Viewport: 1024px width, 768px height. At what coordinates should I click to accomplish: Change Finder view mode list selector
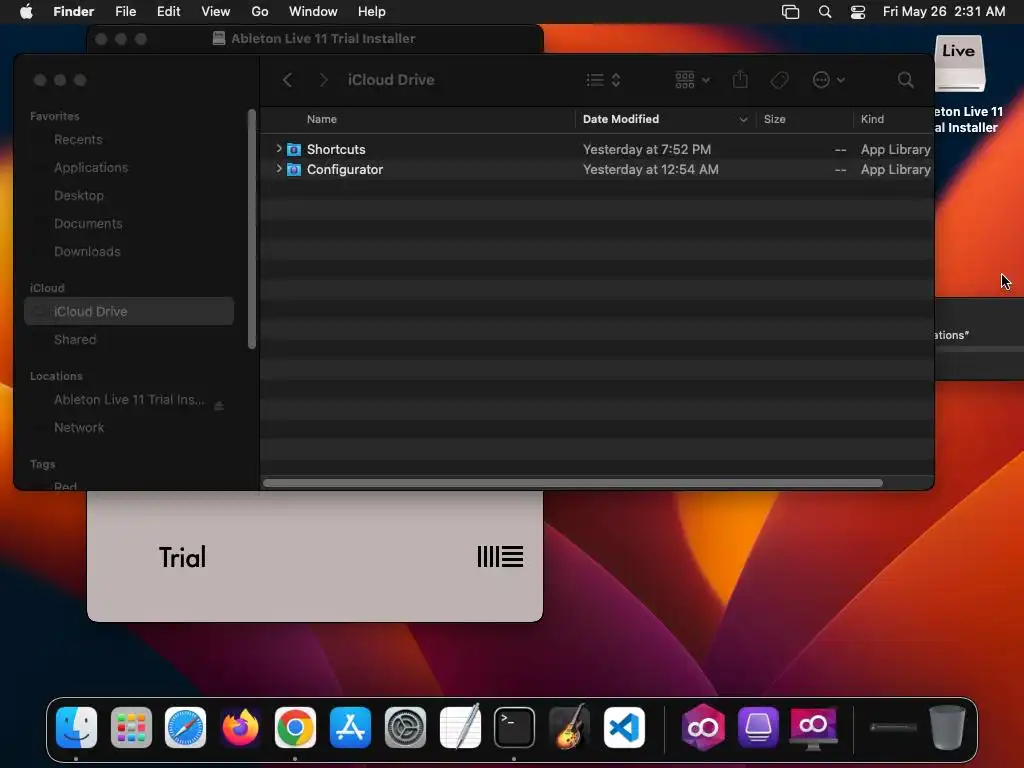[603, 80]
